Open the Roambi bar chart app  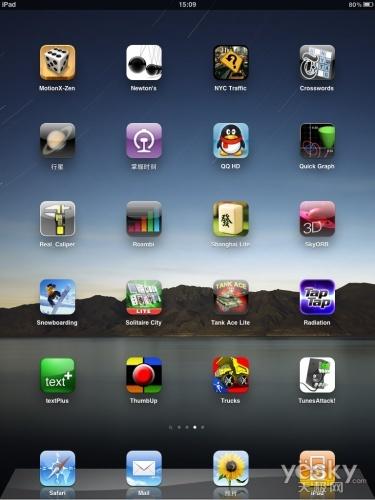[x=144, y=219]
